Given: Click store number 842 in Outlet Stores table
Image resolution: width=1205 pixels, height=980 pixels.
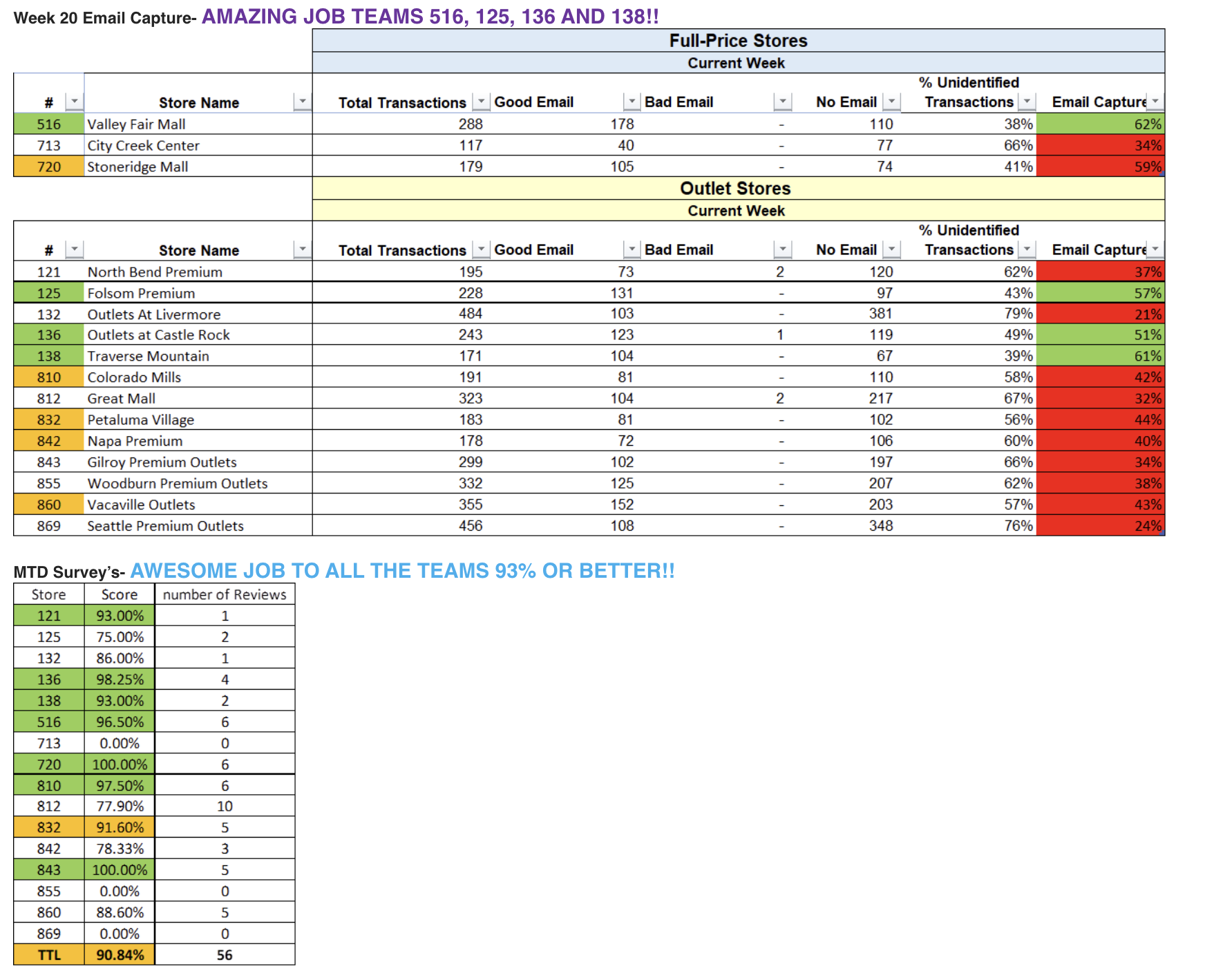Looking at the screenshot, I should click(x=49, y=441).
